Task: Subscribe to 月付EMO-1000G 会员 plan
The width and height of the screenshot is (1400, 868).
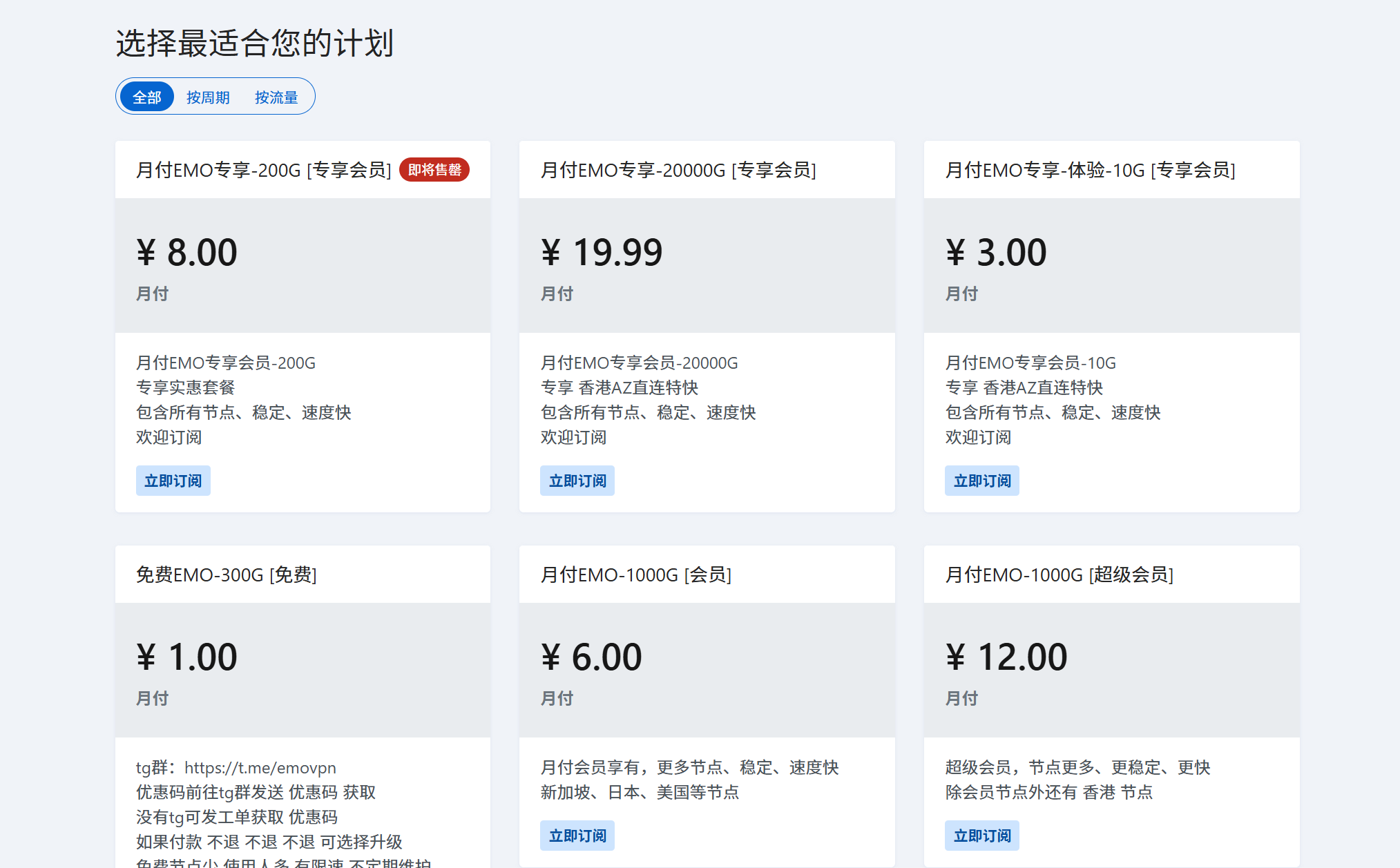Action: point(577,836)
